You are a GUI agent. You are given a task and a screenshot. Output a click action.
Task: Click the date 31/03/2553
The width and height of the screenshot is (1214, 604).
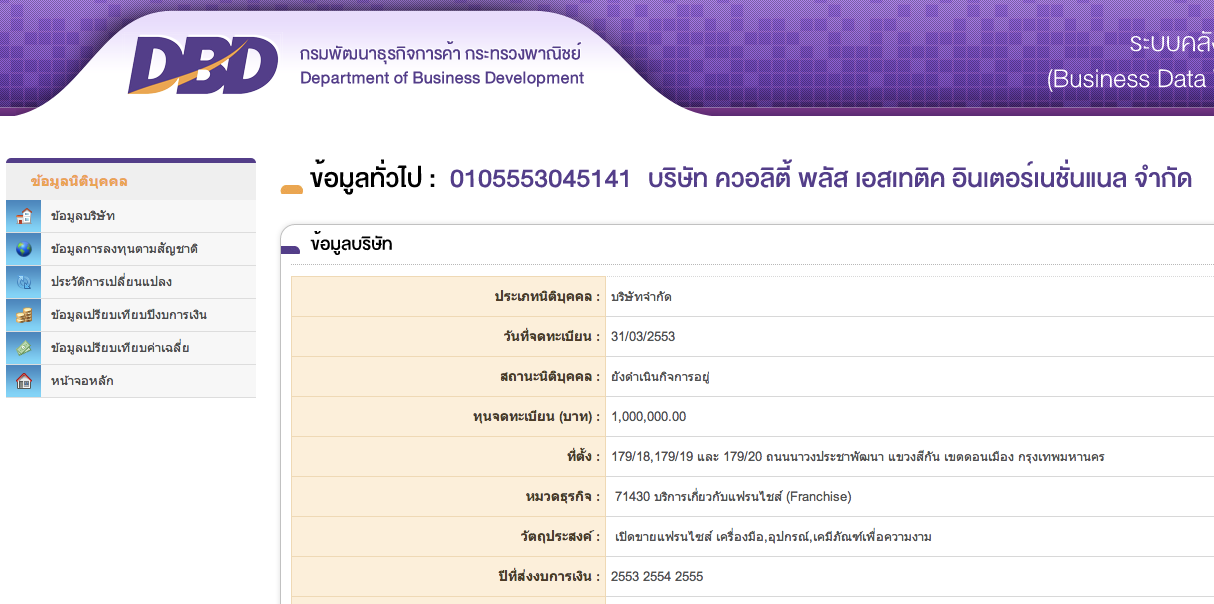(x=643, y=337)
